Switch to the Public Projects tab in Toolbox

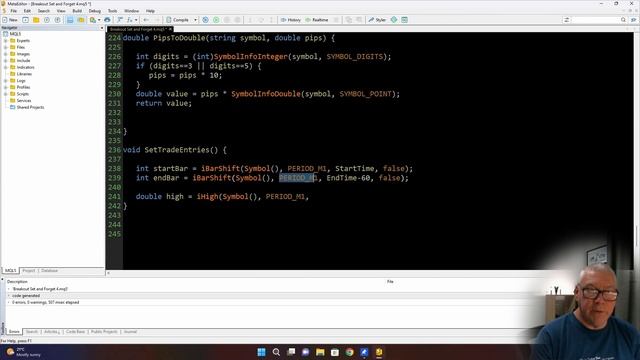tap(104, 332)
